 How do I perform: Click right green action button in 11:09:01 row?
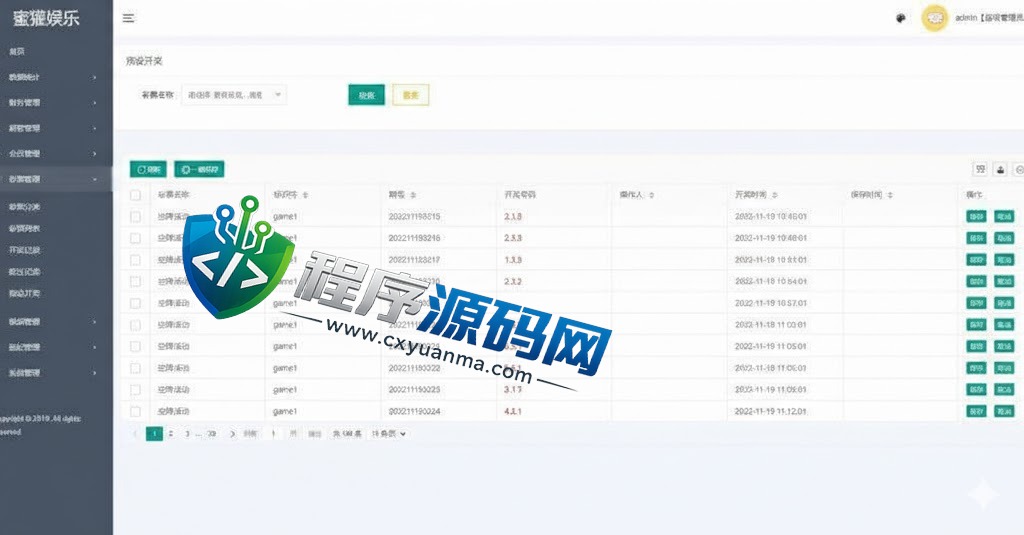tap(1004, 390)
